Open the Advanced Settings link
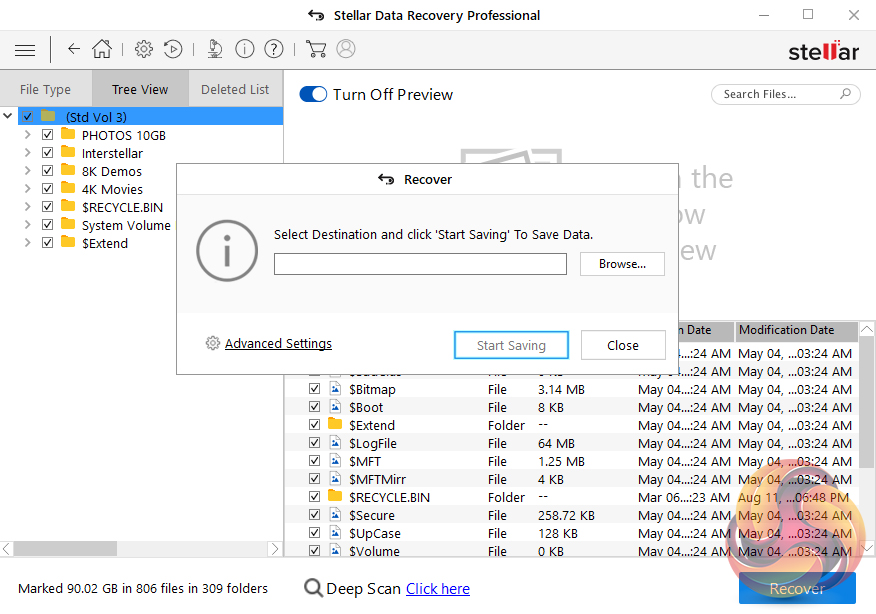This screenshot has height=614, width=876. tap(278, 344)
